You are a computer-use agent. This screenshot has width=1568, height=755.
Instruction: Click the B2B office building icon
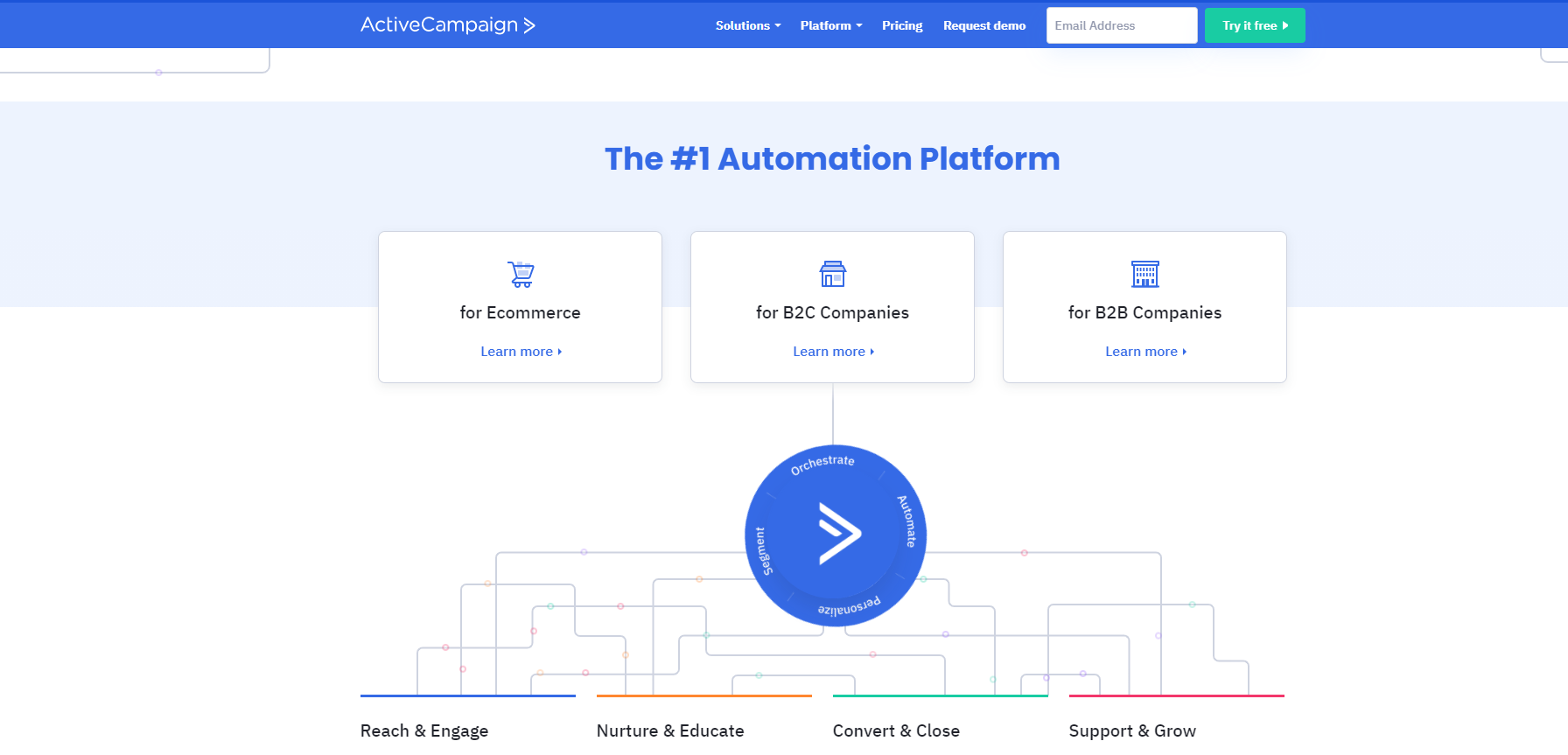[1145, 274]
